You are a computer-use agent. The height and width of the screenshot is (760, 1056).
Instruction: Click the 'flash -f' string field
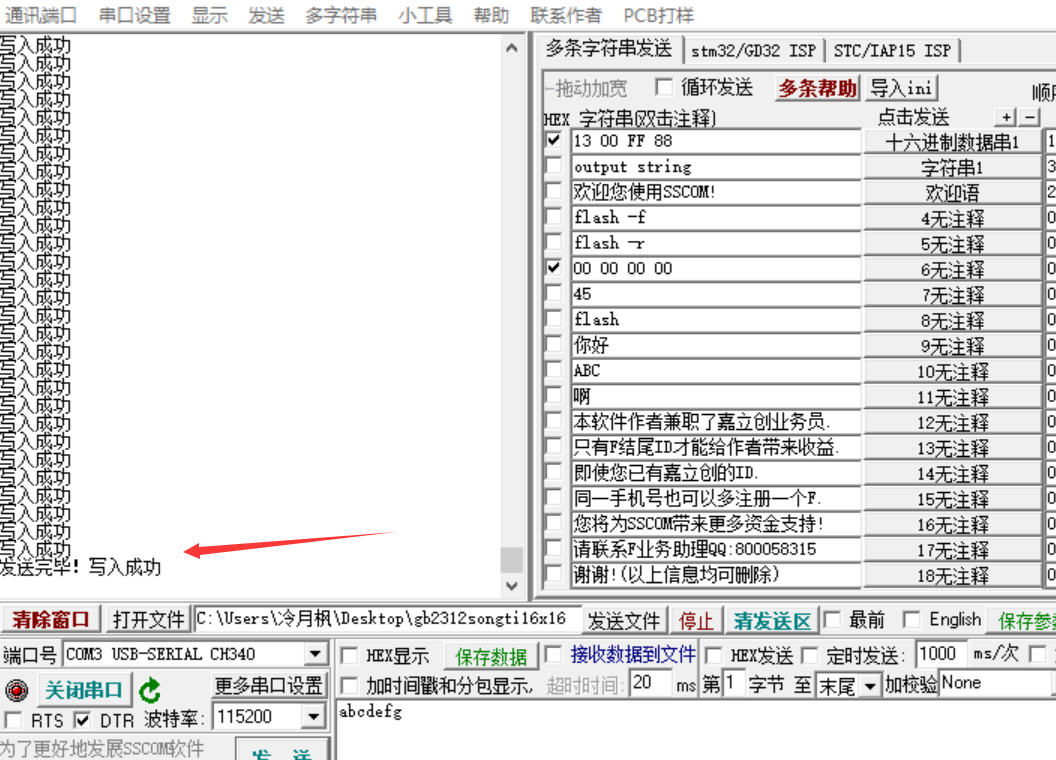(x=716, y=217)
